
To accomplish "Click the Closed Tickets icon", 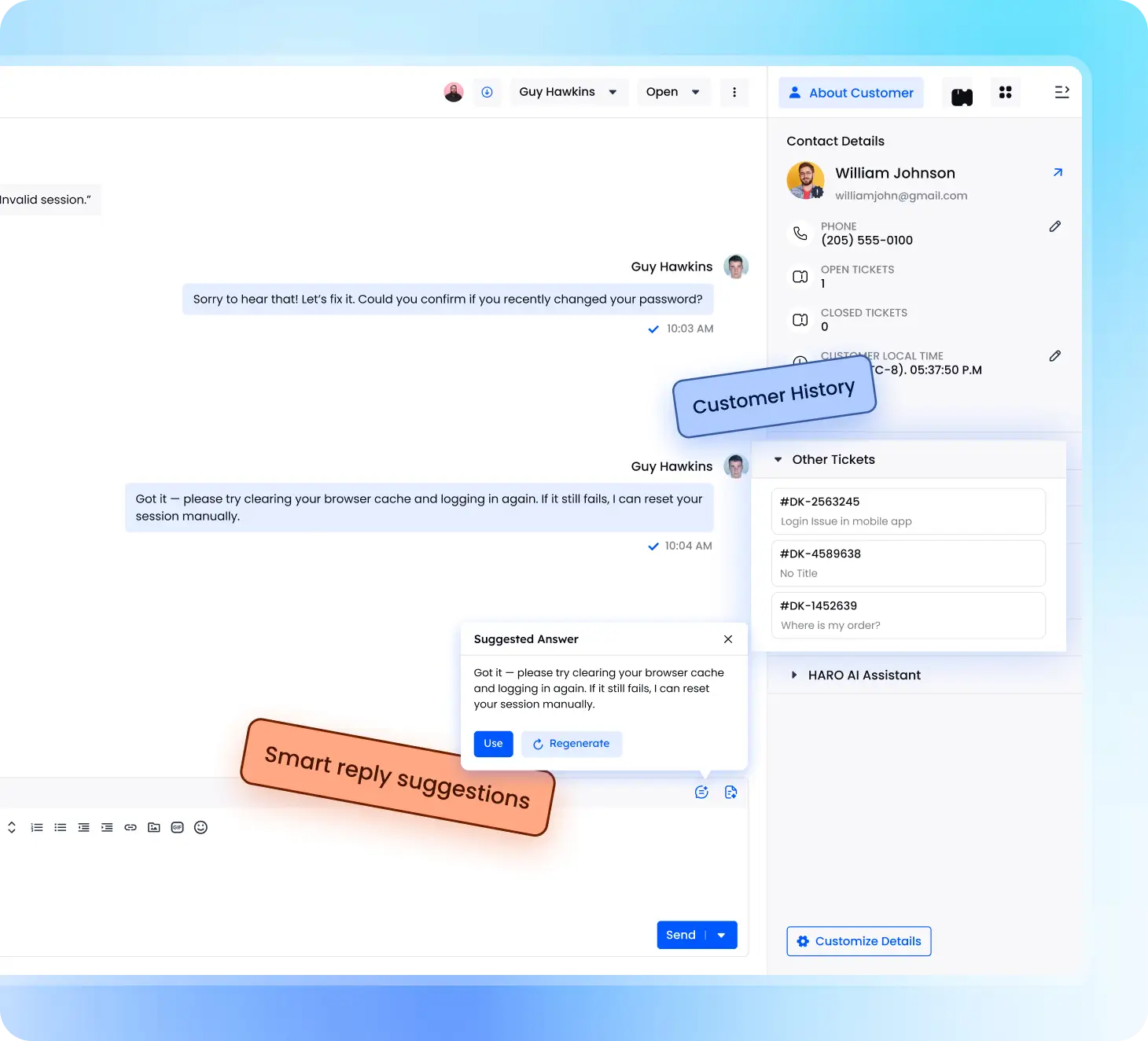I will 800,320.
